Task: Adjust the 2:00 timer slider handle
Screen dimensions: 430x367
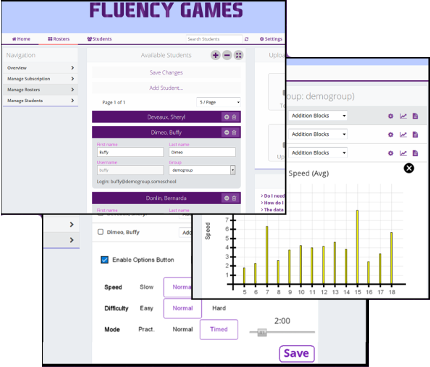Action: pos(262,332)
